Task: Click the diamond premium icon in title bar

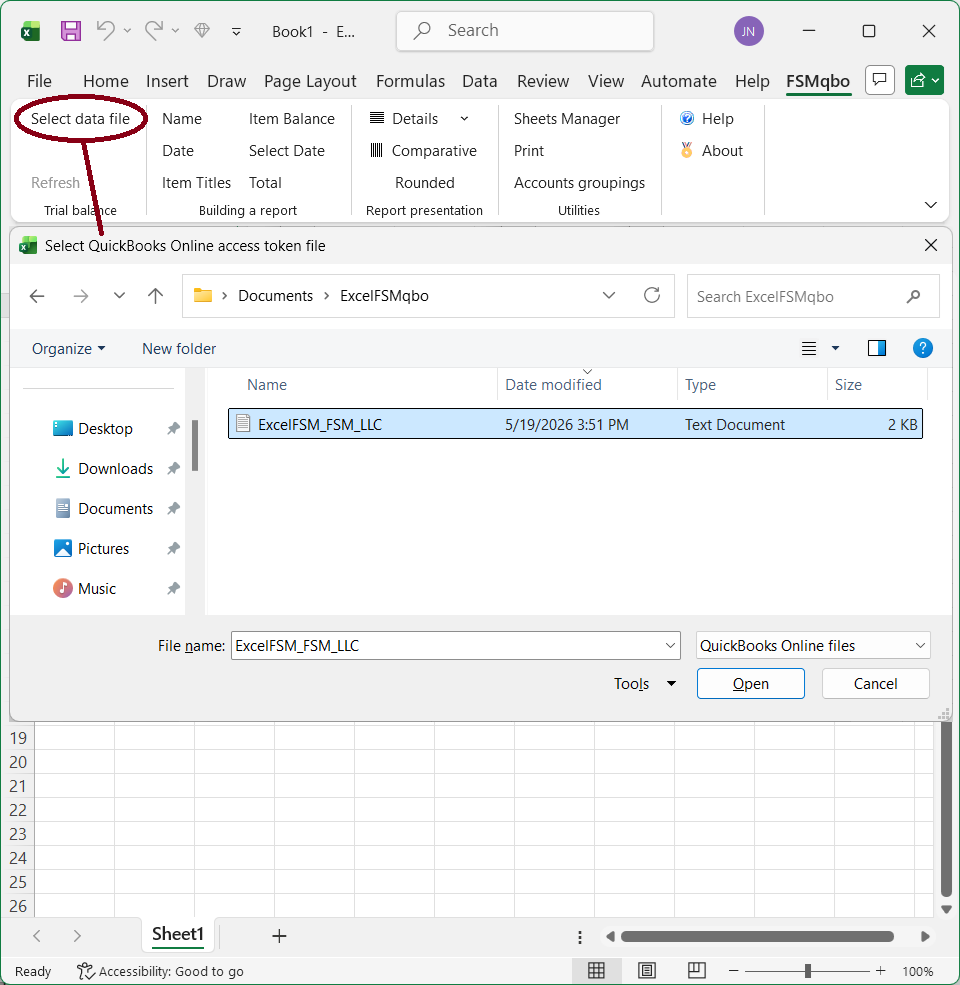Action: 202,30
